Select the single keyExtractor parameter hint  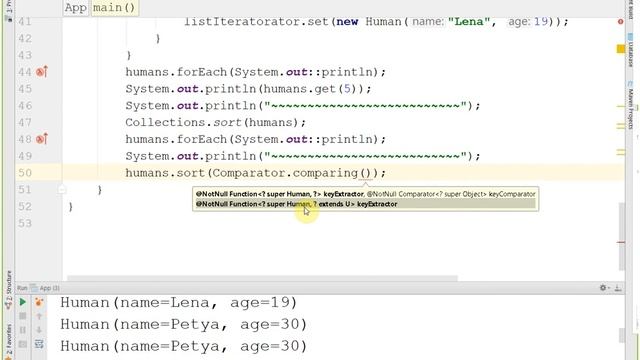[x=365, y=204]
